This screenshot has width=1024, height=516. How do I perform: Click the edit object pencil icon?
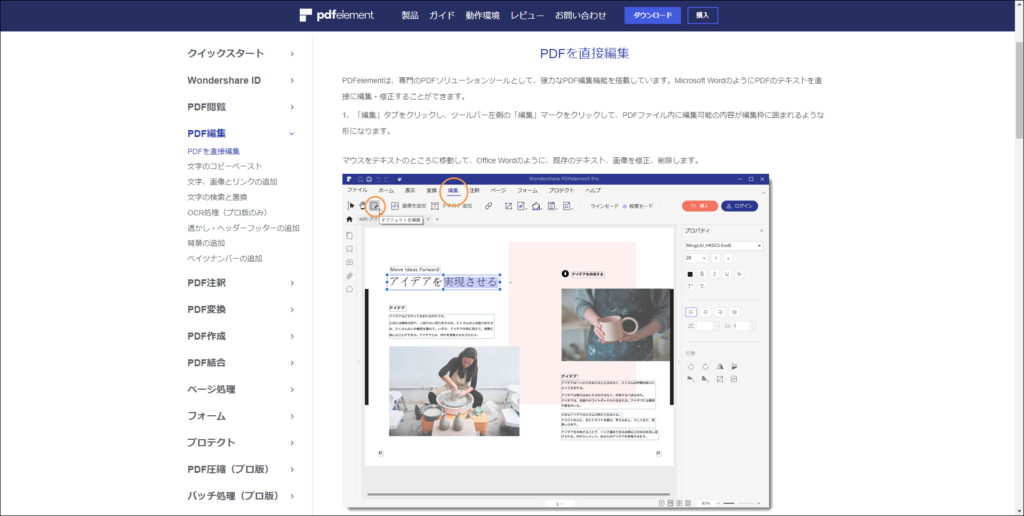(375, 206)
